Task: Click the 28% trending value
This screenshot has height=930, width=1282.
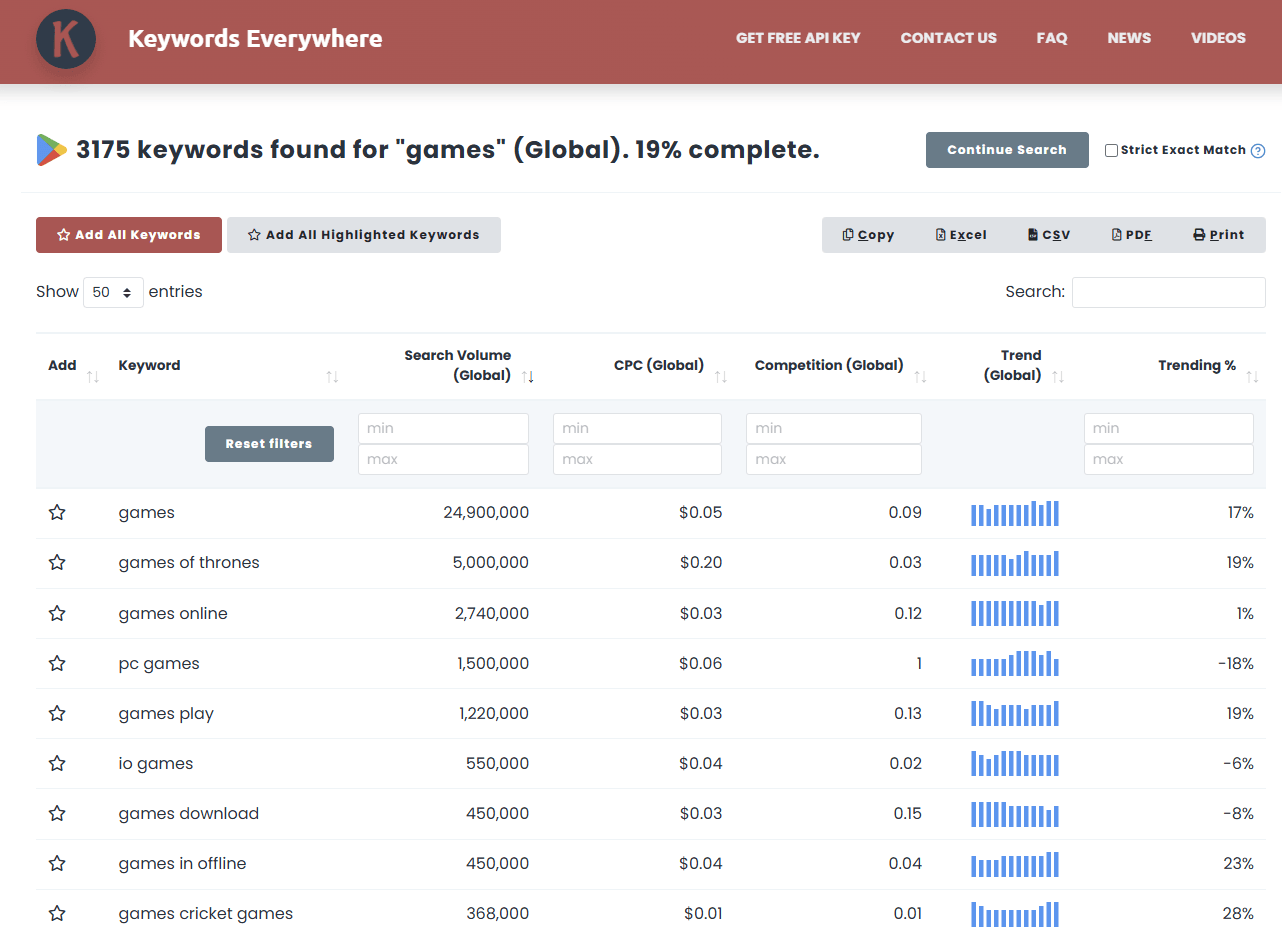Action: point(1240,913)
